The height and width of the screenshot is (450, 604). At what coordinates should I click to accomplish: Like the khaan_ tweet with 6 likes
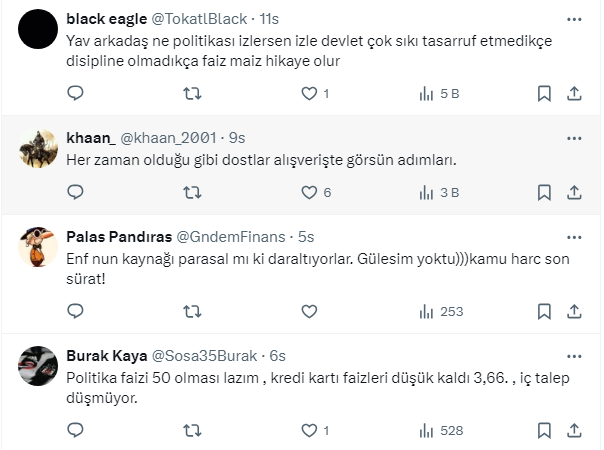click(x=312, y=193)
